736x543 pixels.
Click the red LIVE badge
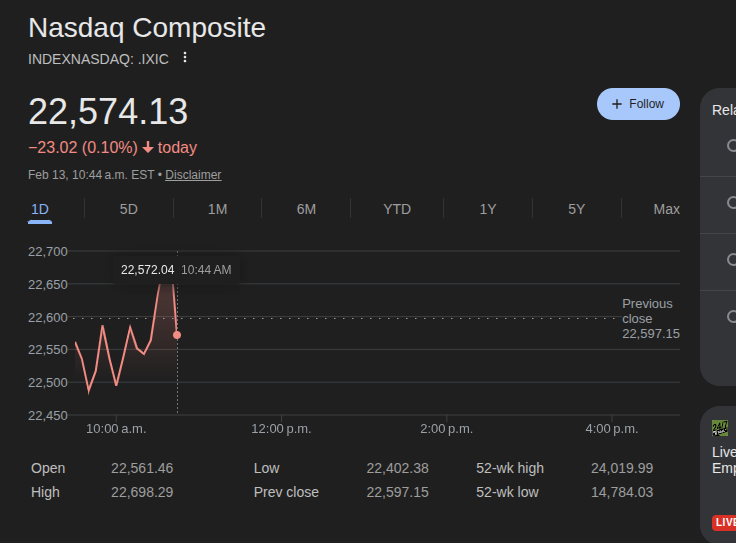tap(724, 522)
